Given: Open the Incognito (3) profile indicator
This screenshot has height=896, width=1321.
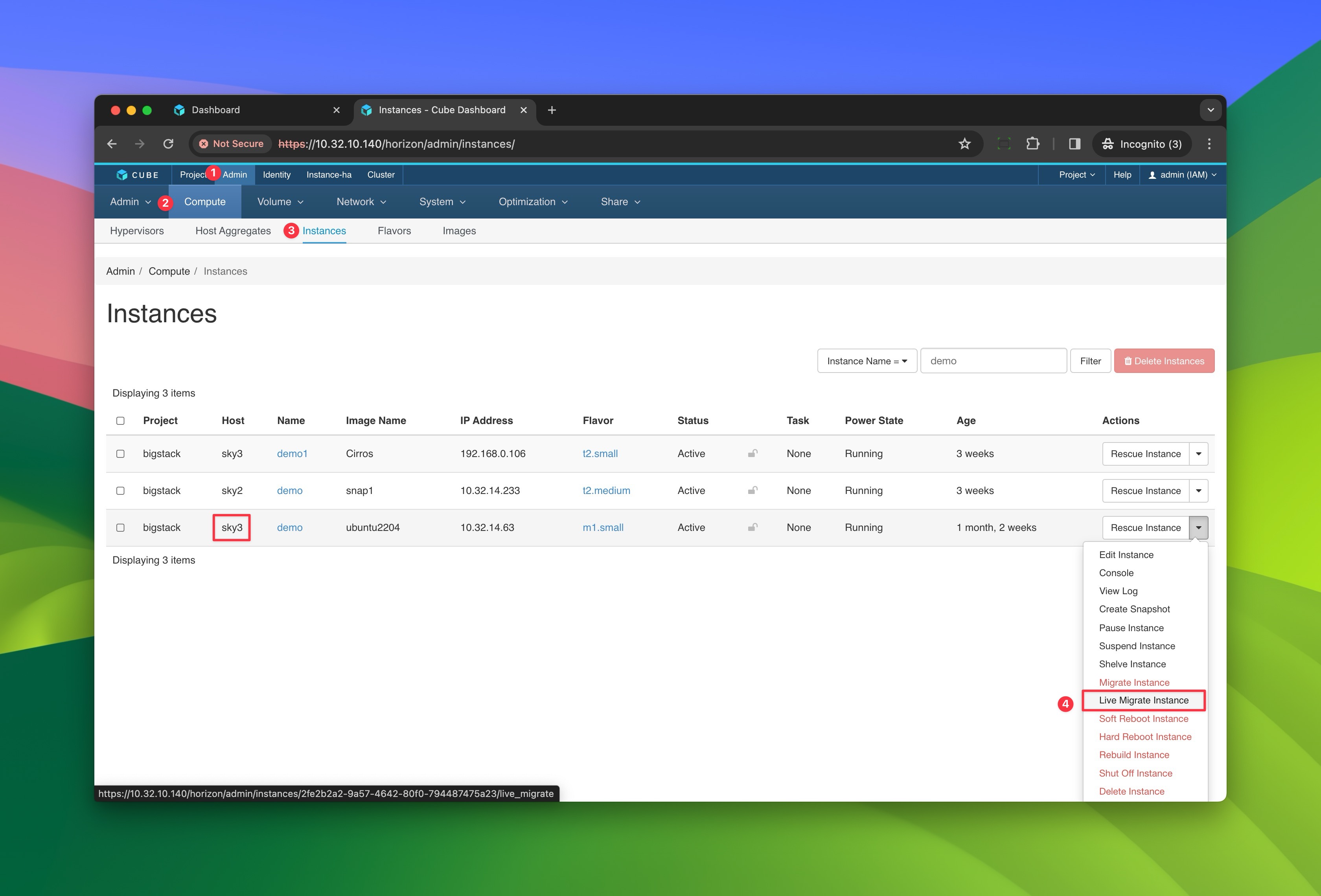Looking at the screenshot, I should point(1141,144).
